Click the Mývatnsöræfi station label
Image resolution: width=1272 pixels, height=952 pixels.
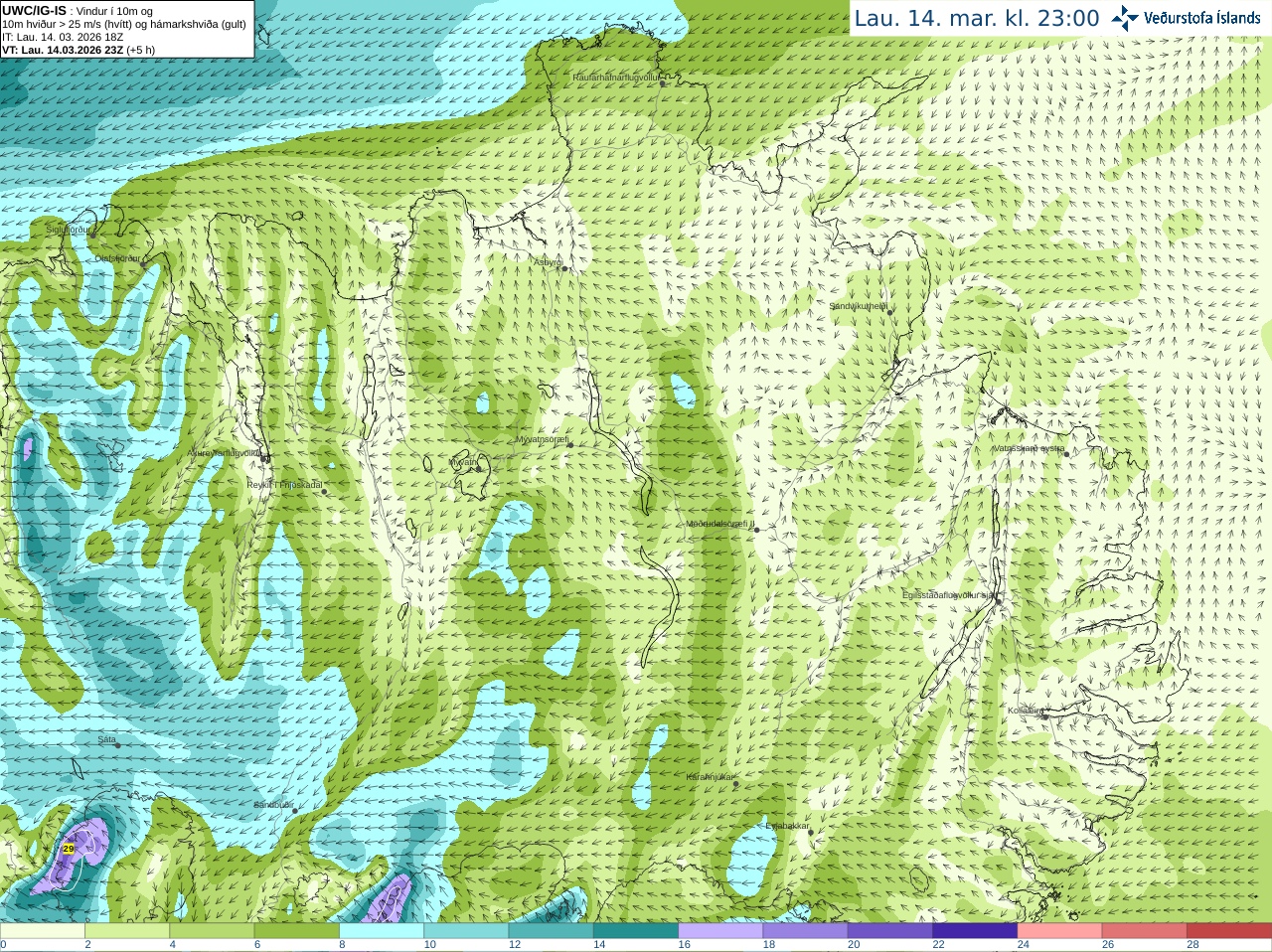[x=542, y=439]
